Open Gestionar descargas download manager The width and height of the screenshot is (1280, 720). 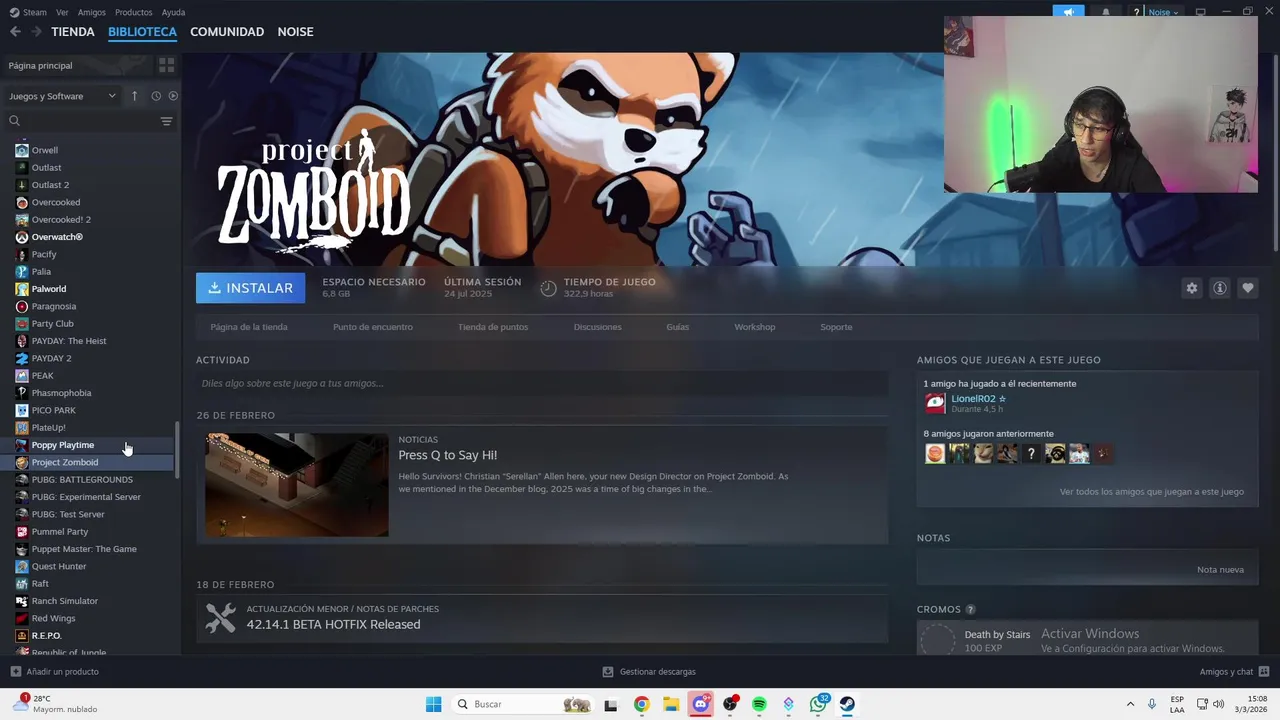[649, 672]
